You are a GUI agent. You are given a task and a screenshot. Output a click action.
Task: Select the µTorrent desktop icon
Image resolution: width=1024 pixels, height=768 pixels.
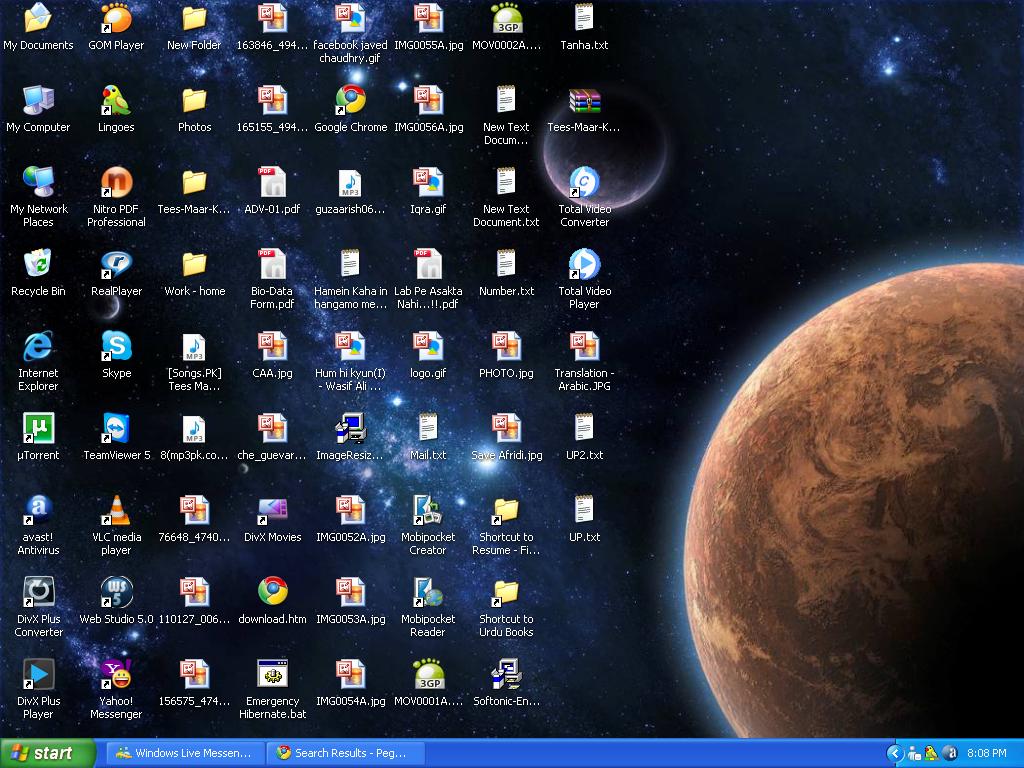[38, 429]
